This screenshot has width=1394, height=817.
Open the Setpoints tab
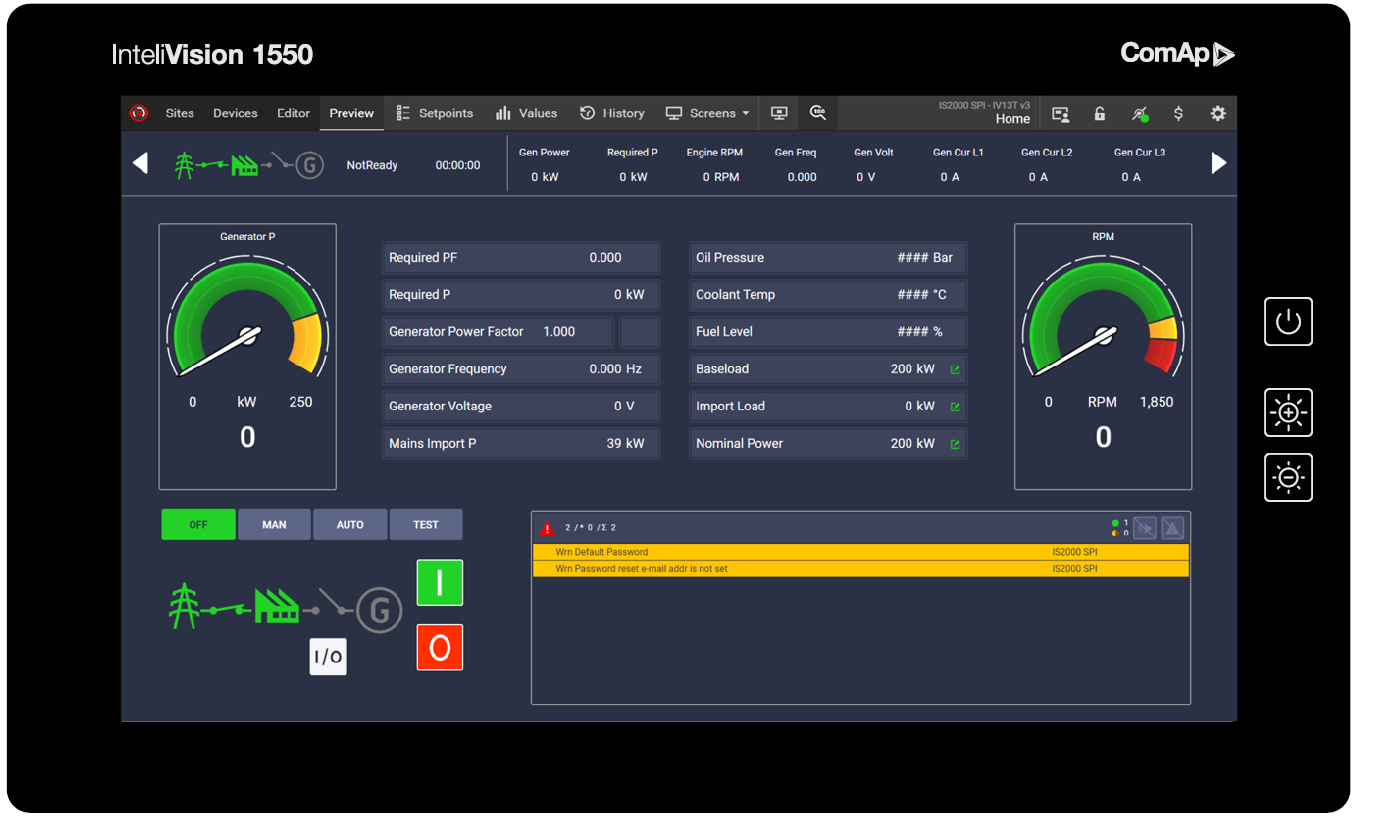pos(435,114)
